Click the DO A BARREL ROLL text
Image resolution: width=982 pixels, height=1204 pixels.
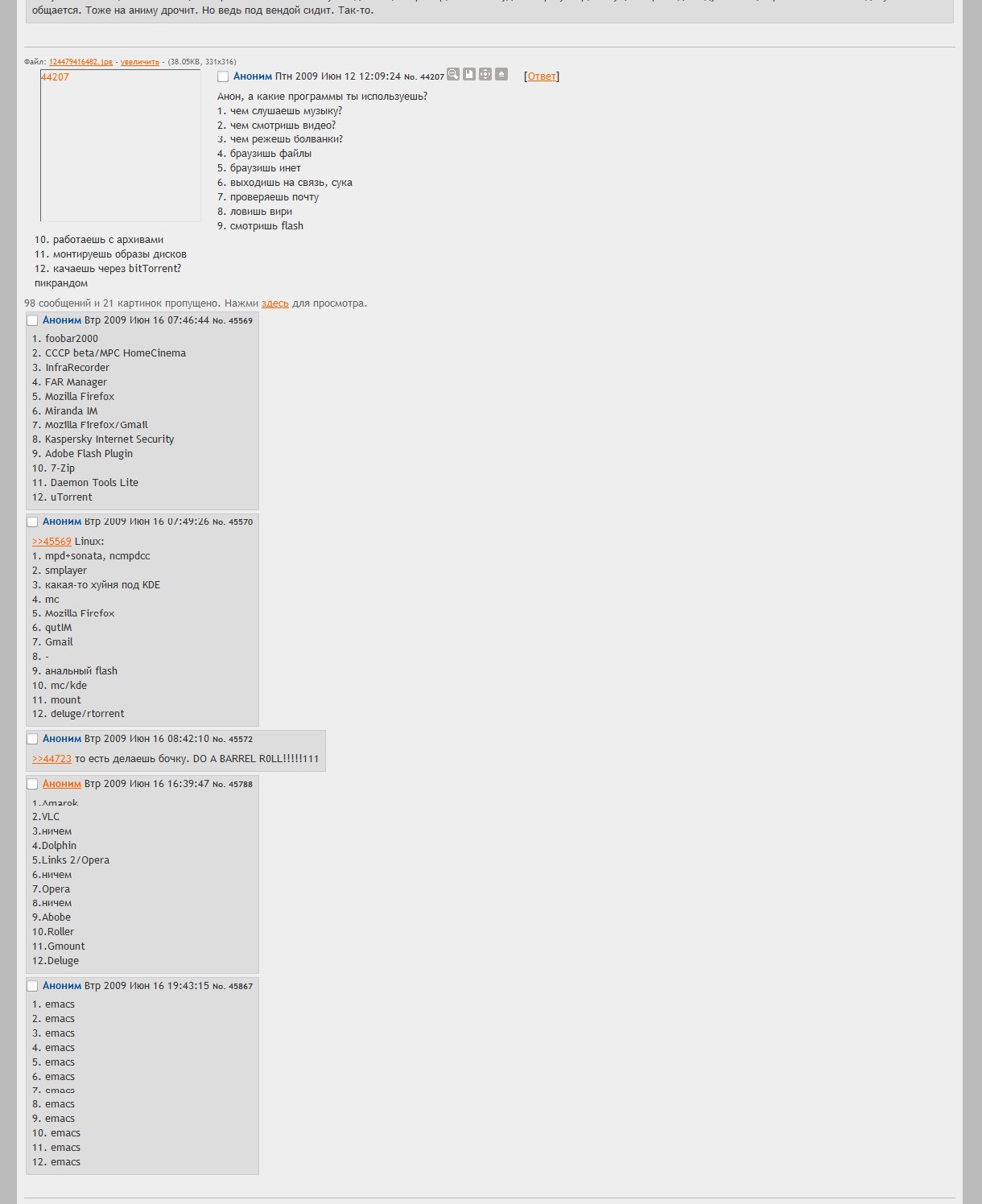pyautogui.click(x=256, y=759)
